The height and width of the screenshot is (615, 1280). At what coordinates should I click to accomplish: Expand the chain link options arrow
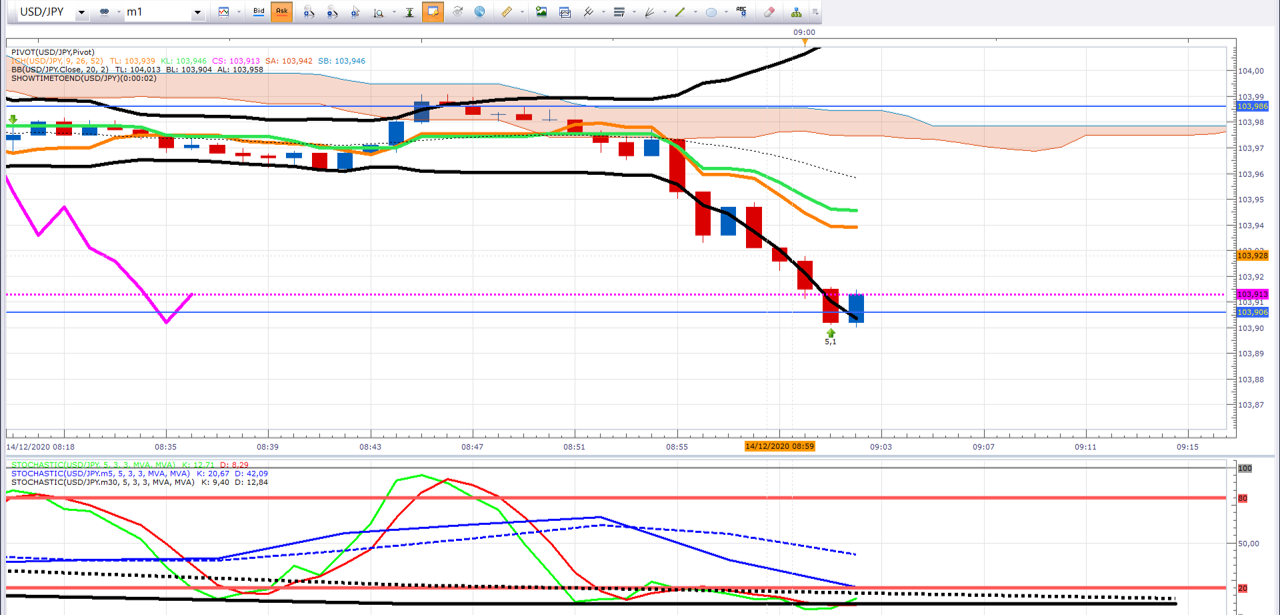(x=118, y=12)
